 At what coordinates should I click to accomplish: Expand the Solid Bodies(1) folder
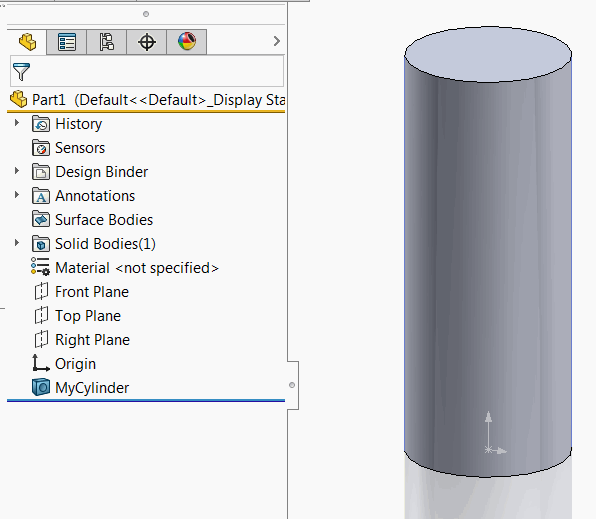tap(17, 243)
